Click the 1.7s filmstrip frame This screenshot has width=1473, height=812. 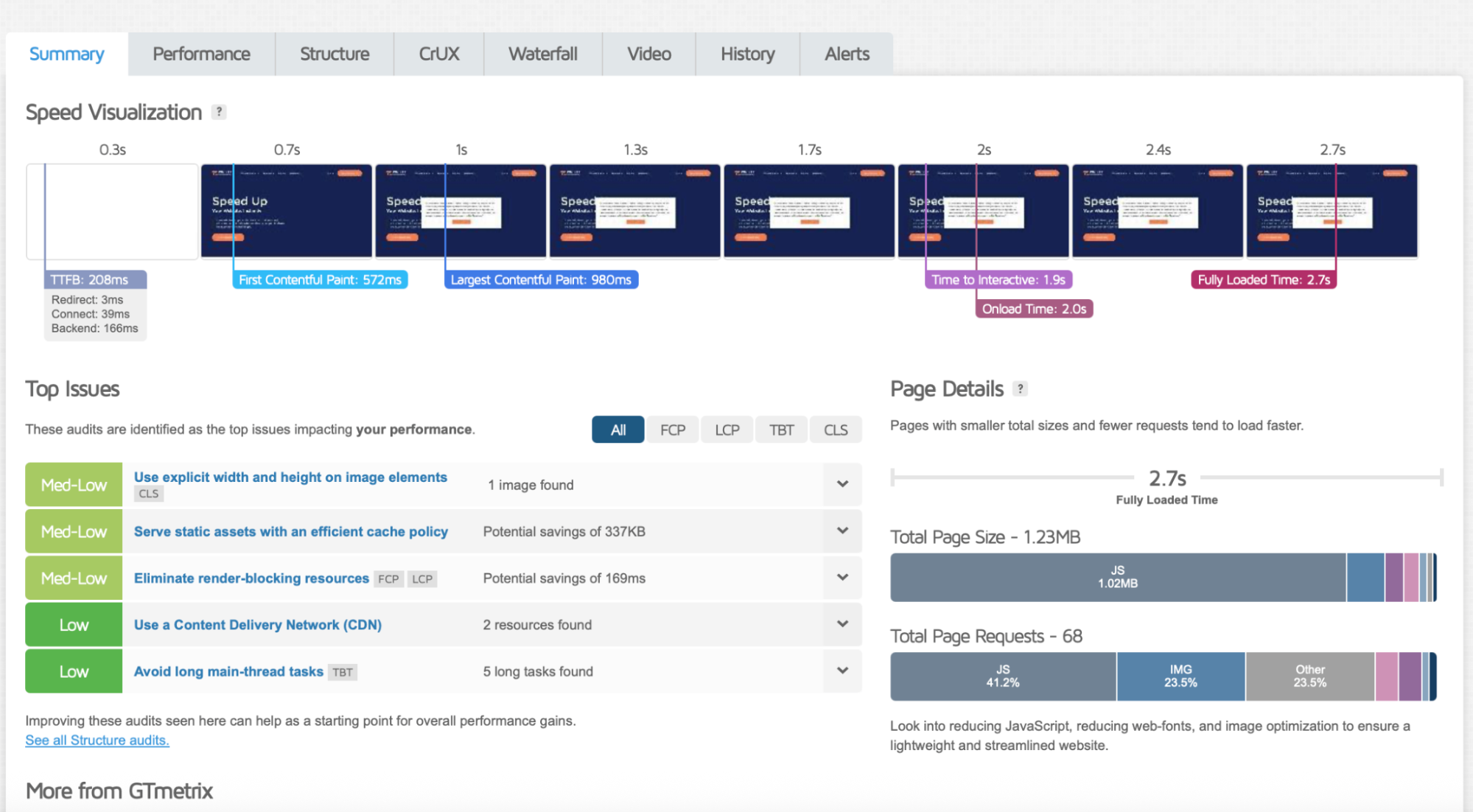(809, 211)
